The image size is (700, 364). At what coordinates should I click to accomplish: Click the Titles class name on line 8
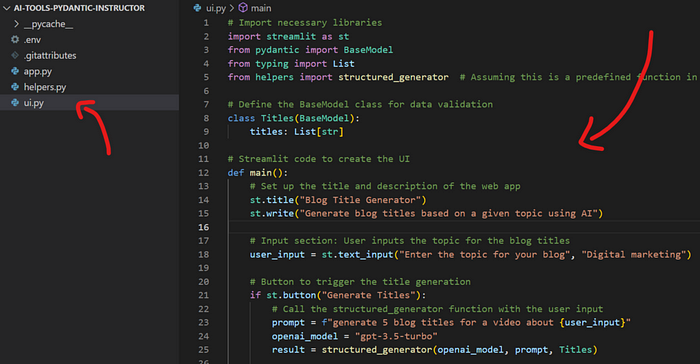(x=277, y=118)
